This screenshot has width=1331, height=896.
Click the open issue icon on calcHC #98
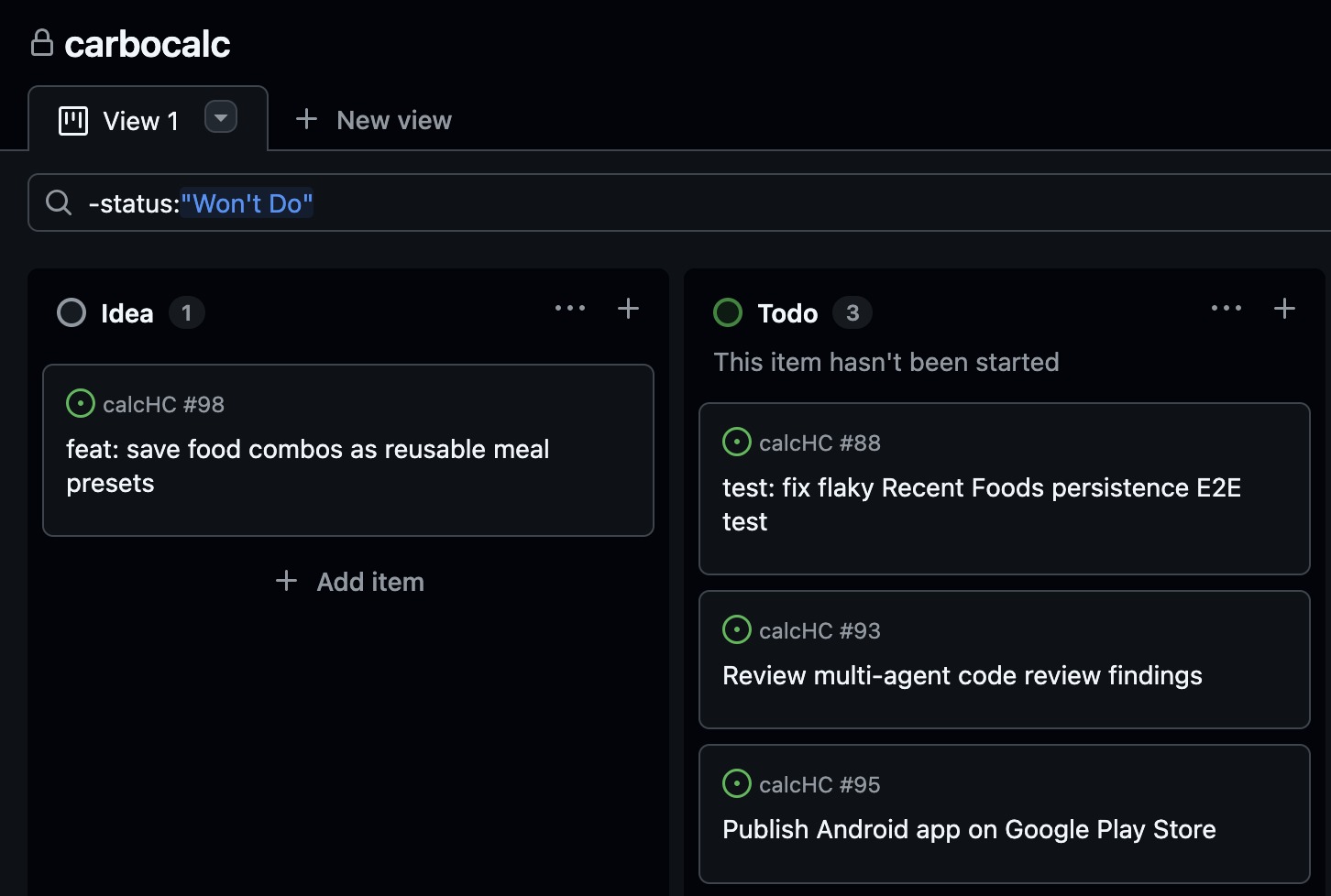[81, 403]
